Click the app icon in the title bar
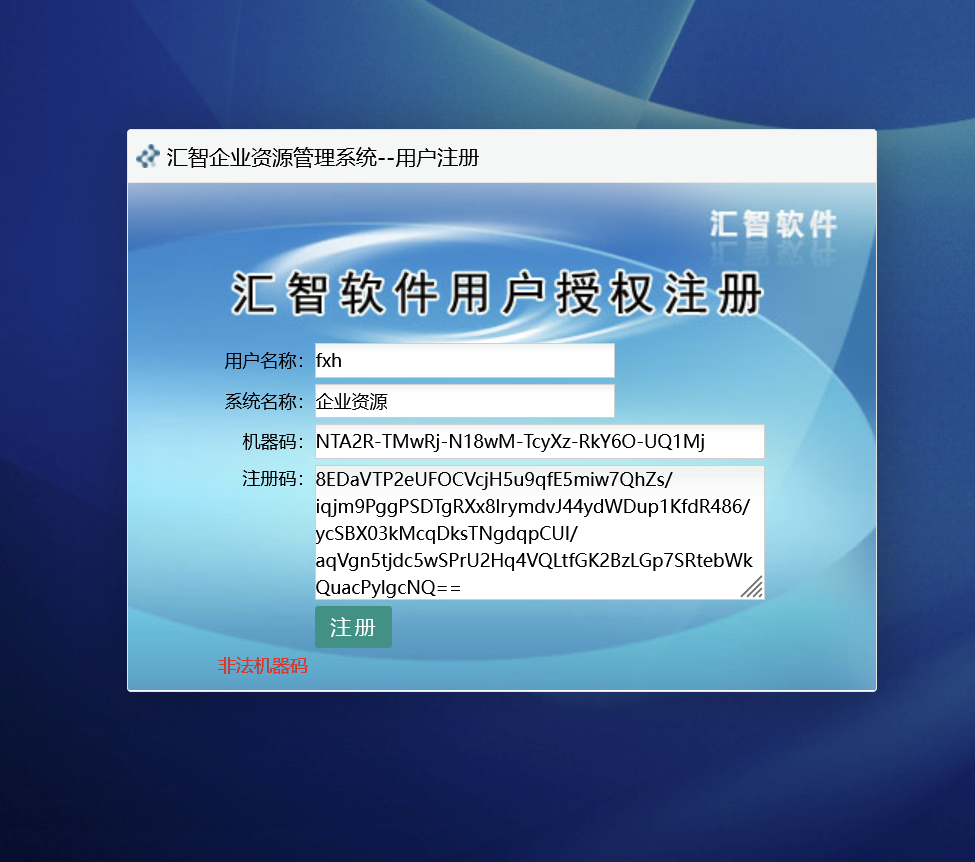Viewport: 975px width, 862px height. [148, 157]
